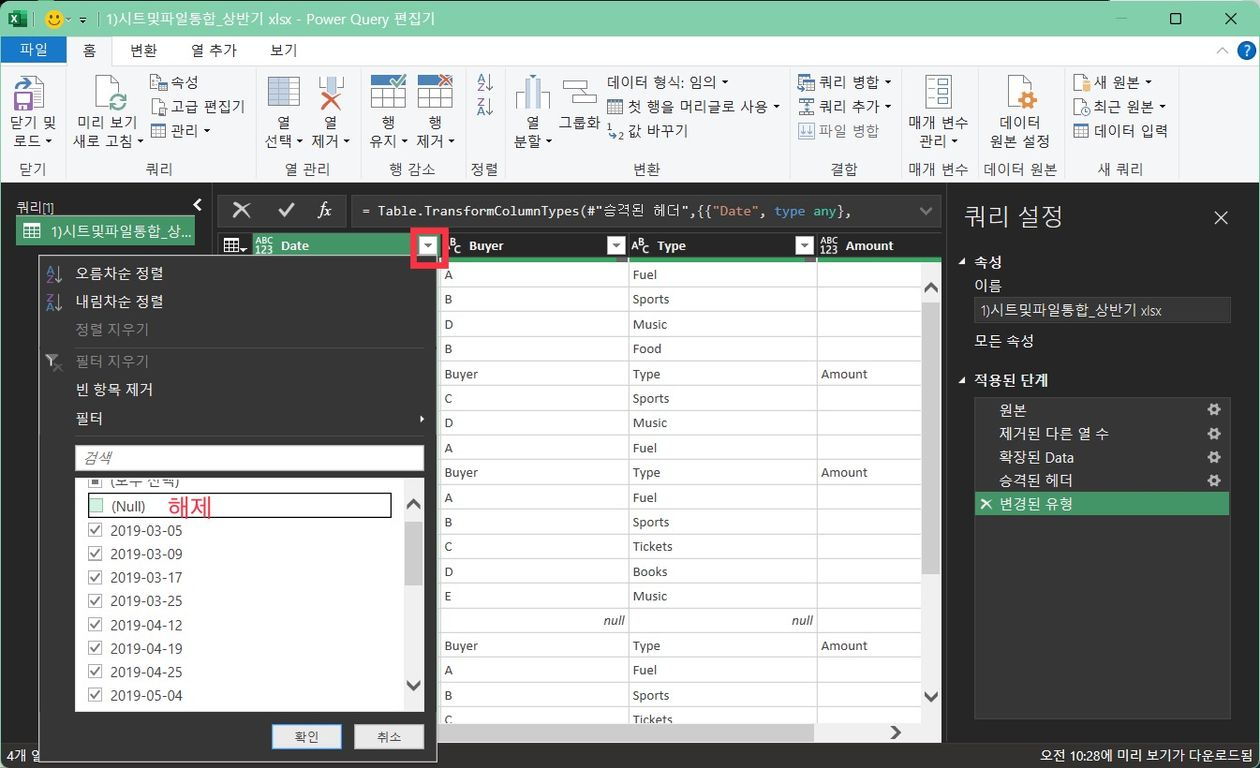Toggle checkbox for 2019-04-19

[96, 648]
